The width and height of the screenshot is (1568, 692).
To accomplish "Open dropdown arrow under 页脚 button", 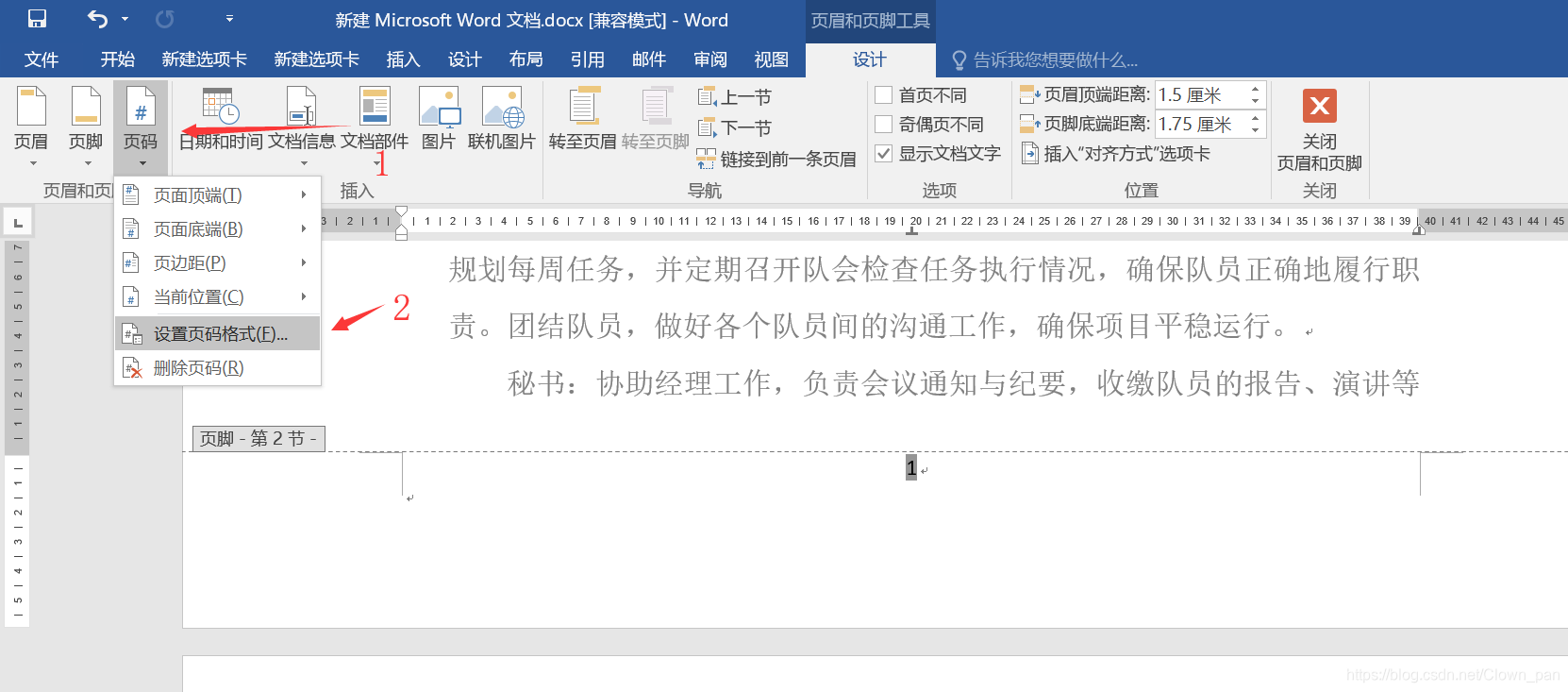I will [x=87, y=163].
